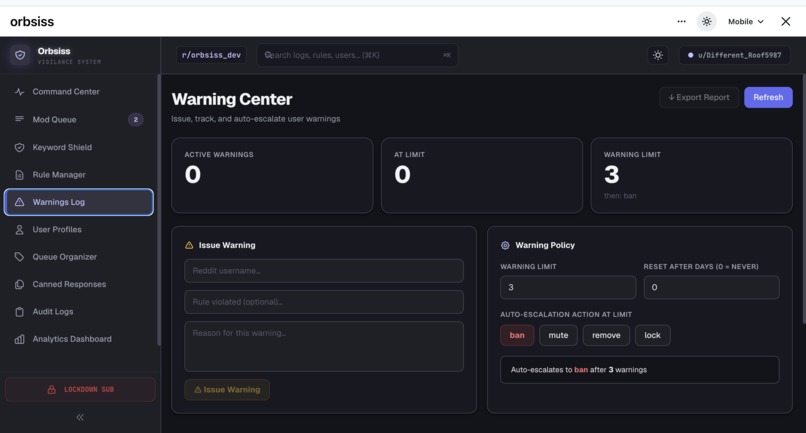Screen dimensions: 806x433
Task: Click the Rule violated optional field
Action: tap(324, 302)
